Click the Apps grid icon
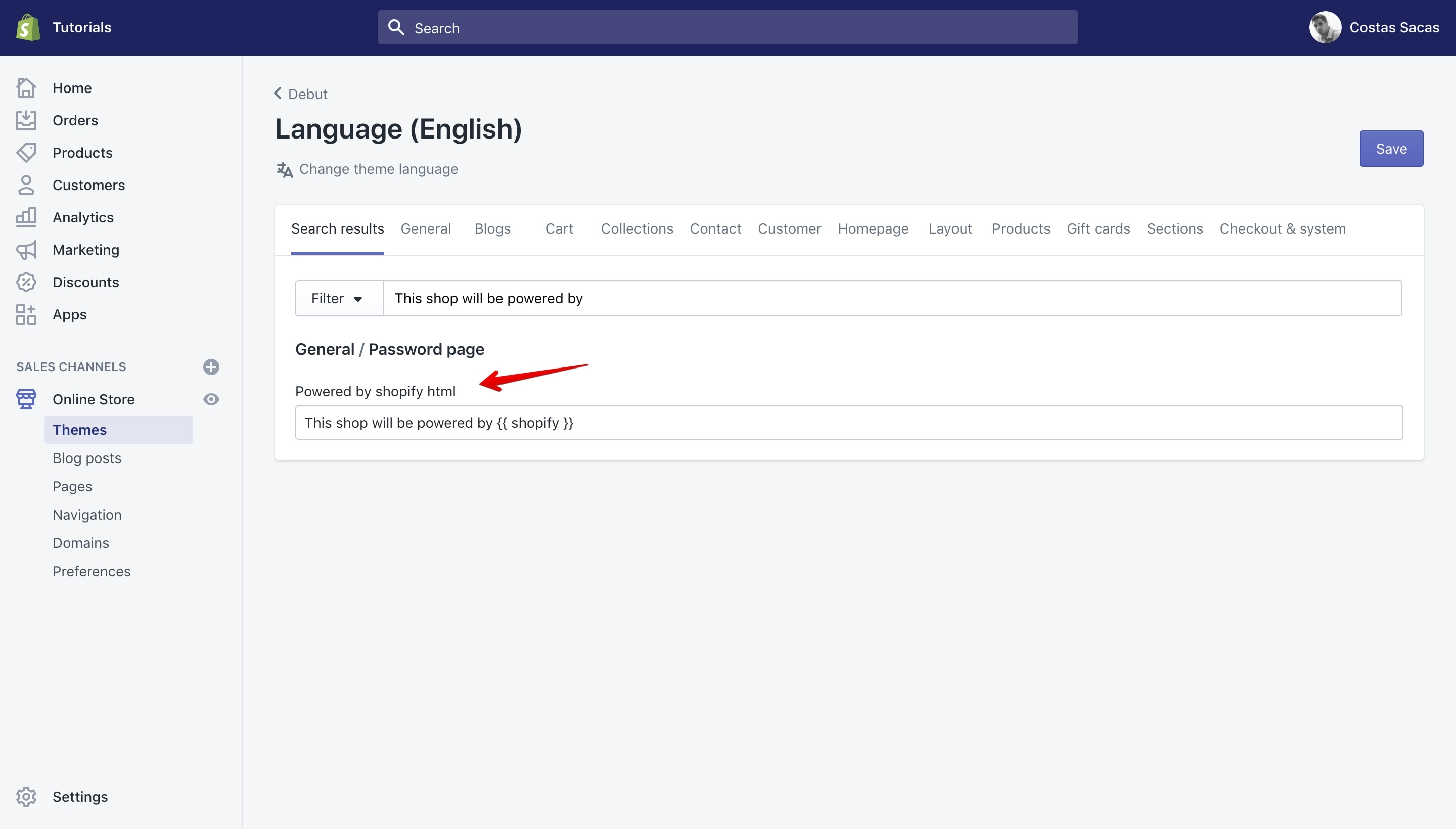1456x829 pixels. tap(26, 314)
